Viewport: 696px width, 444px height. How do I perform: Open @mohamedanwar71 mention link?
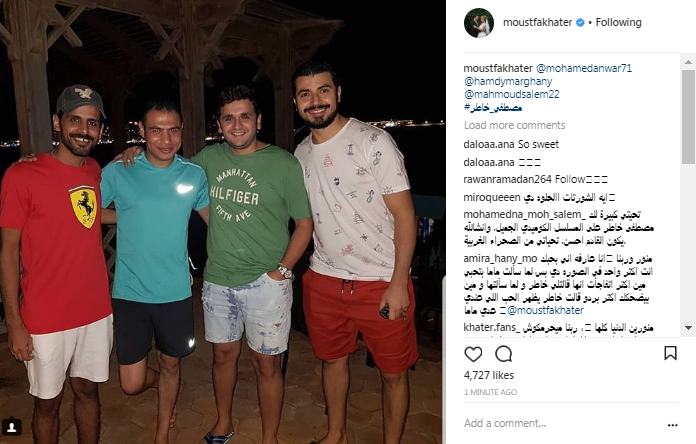coord(584,68)
